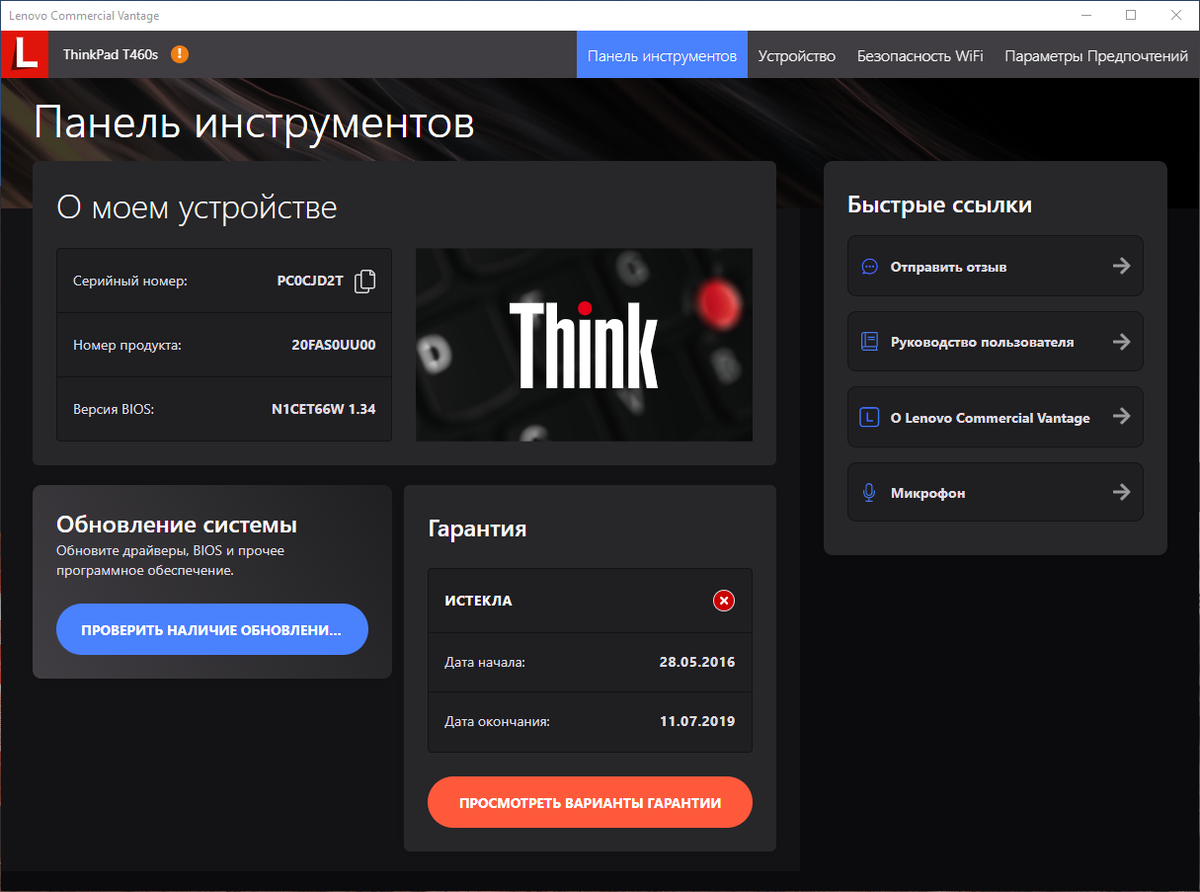
Task: Click the user guide book icon
Action: click(x=869, y=342)
